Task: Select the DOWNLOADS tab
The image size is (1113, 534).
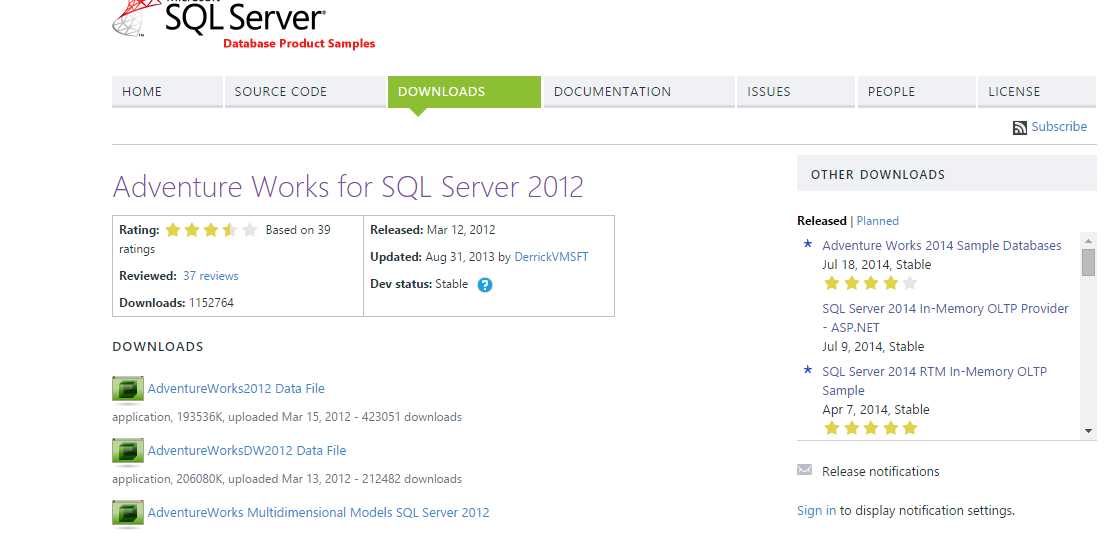Action: pos(464,92)
